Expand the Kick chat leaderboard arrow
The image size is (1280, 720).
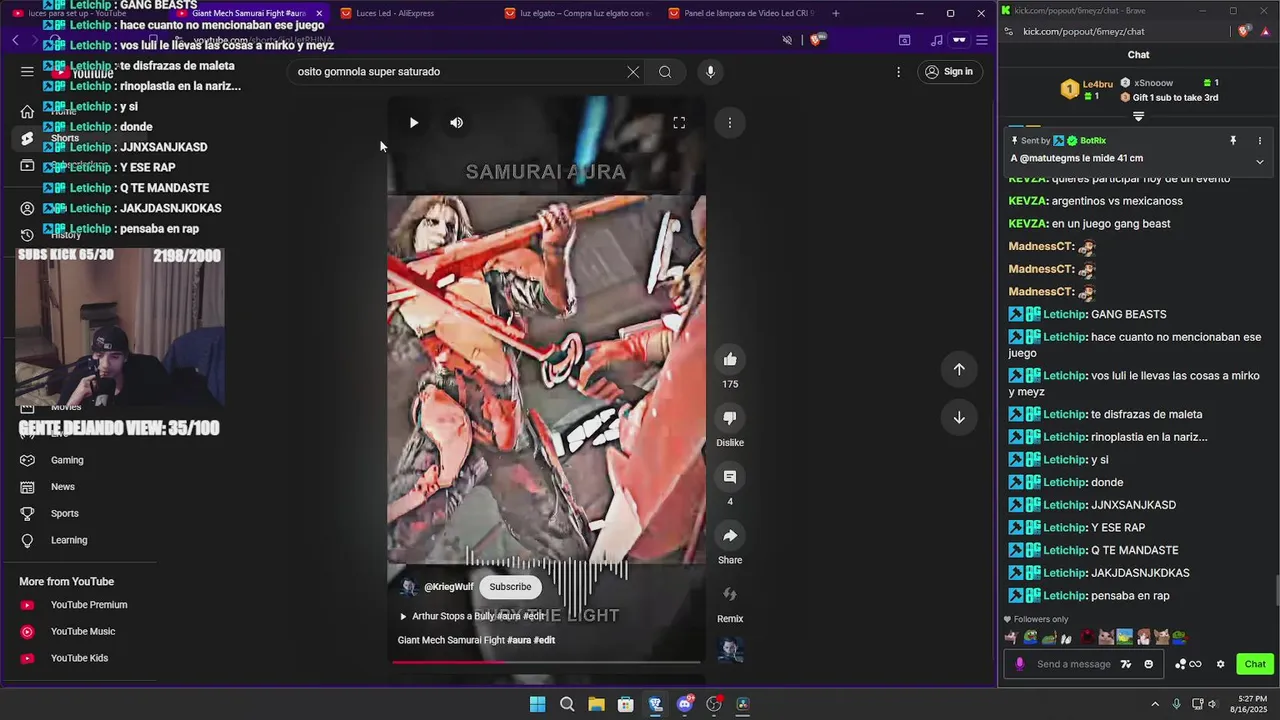pyautogui.click(x=1138, y=116)
